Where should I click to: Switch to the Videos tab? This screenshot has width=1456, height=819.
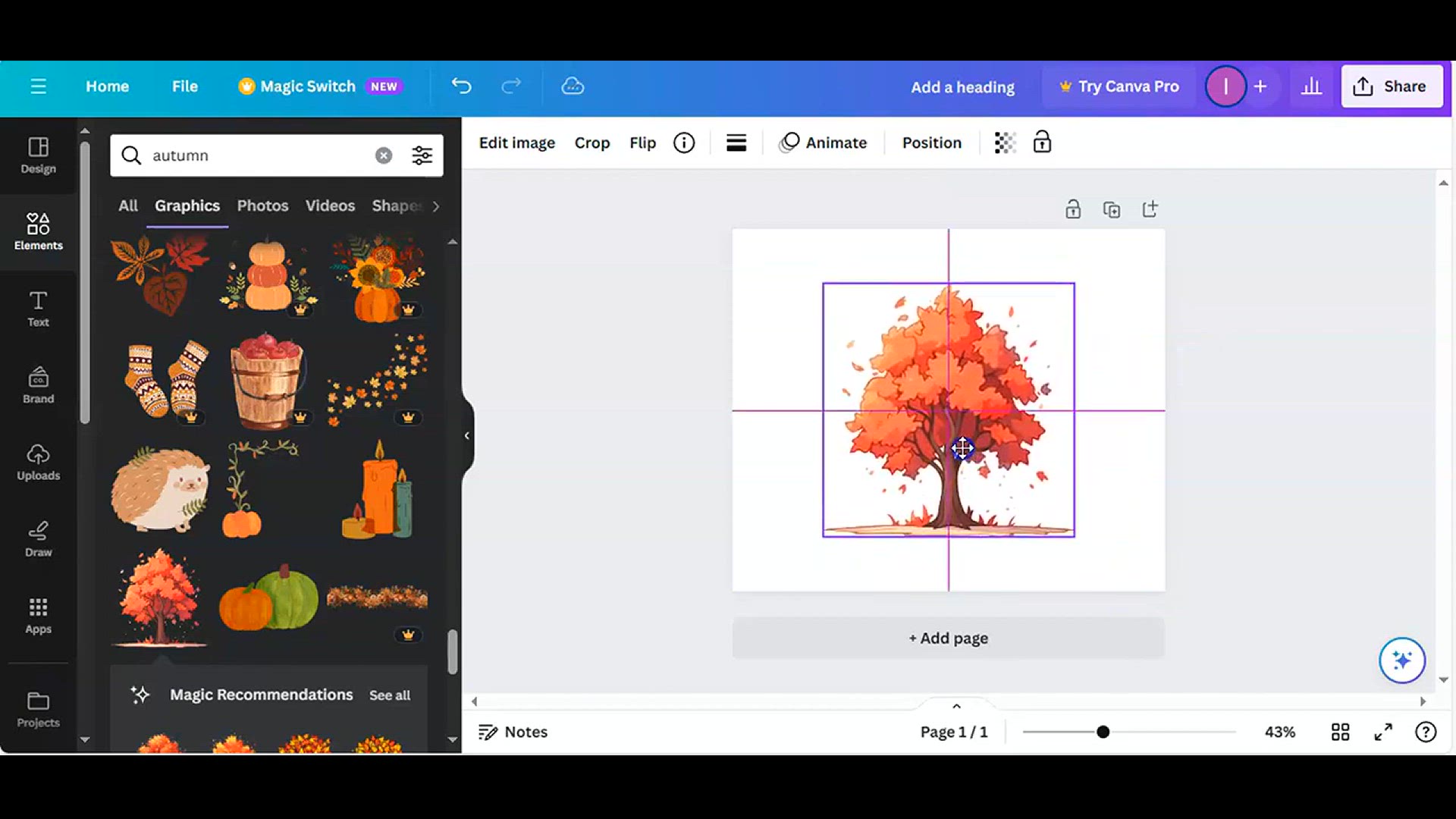point(330,206)
